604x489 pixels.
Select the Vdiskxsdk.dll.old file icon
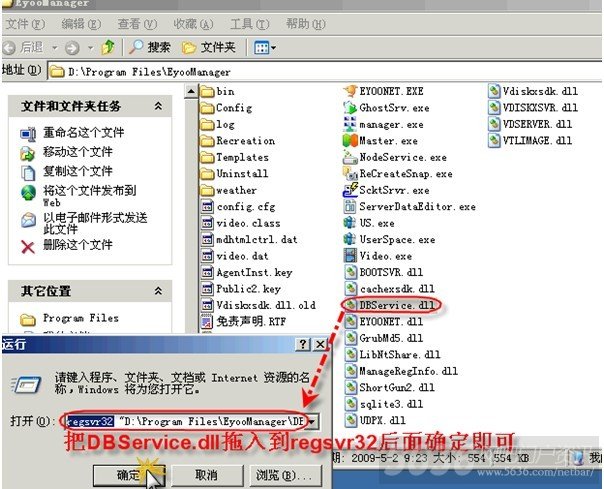[207, 306]
